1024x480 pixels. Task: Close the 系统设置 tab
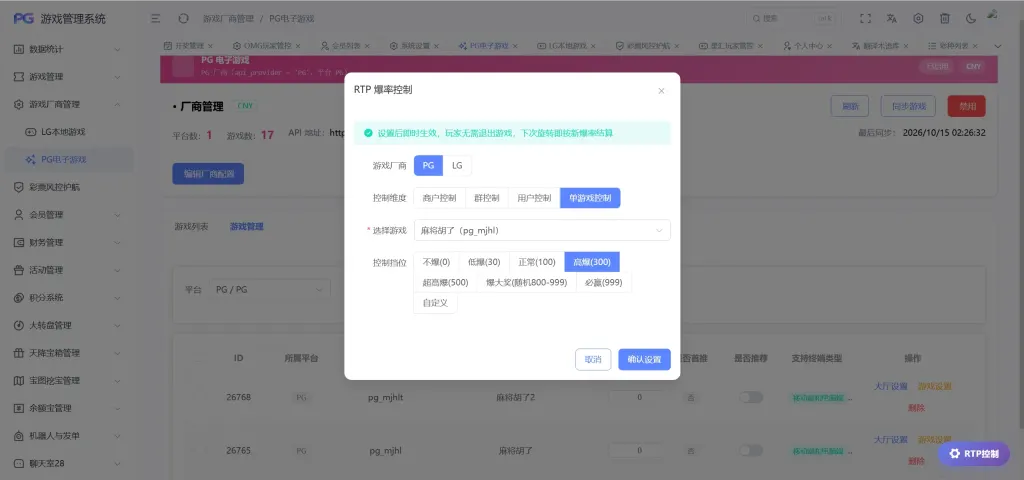pos(436,46)
